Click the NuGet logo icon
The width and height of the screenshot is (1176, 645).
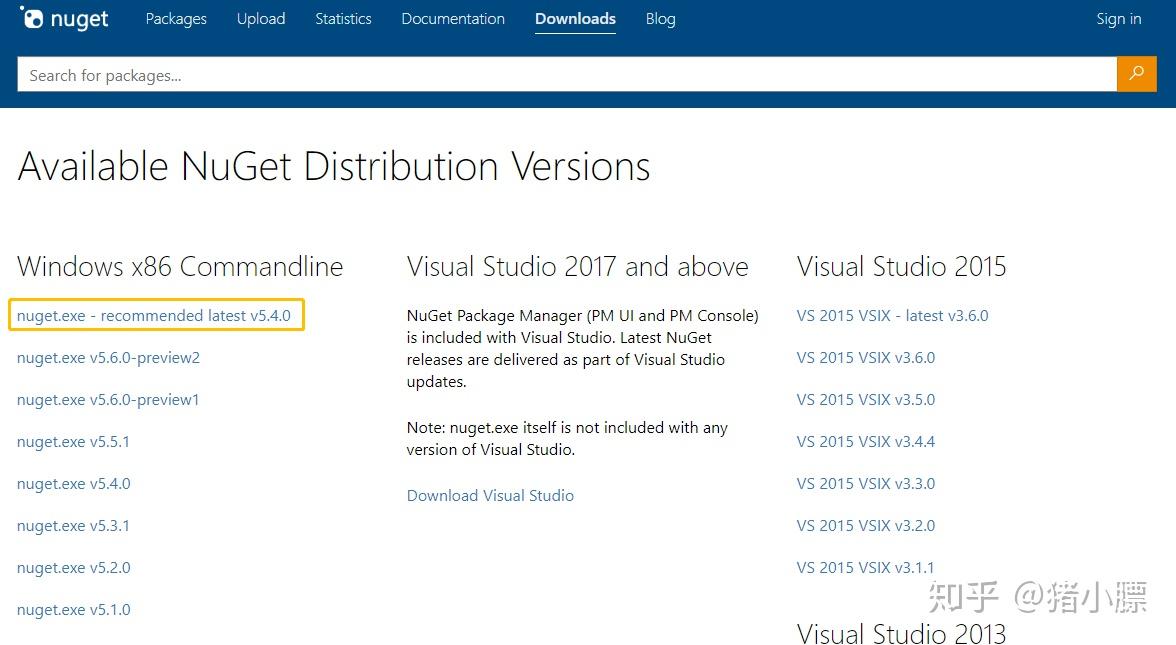[32, 18]
